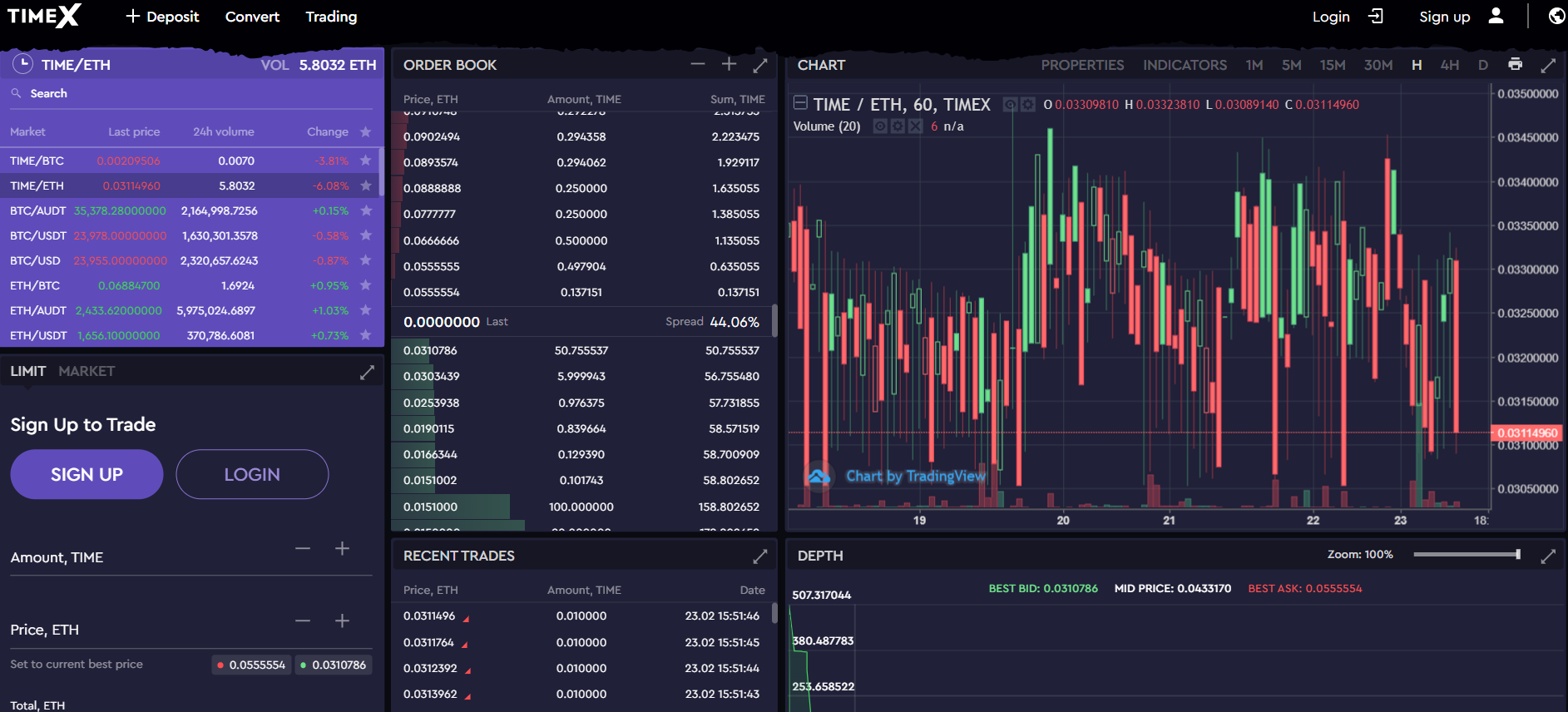Increase Amount, TIME with plus

pos(342,548)
